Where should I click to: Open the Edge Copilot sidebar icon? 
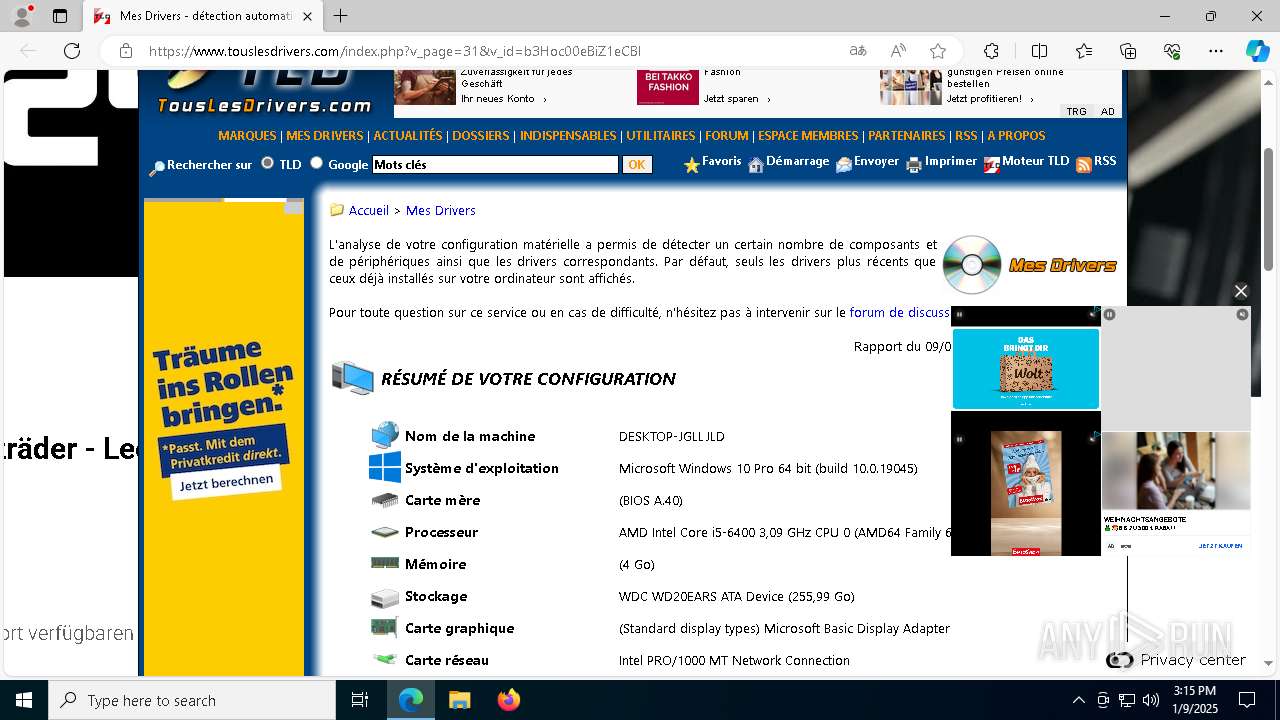1257,51
